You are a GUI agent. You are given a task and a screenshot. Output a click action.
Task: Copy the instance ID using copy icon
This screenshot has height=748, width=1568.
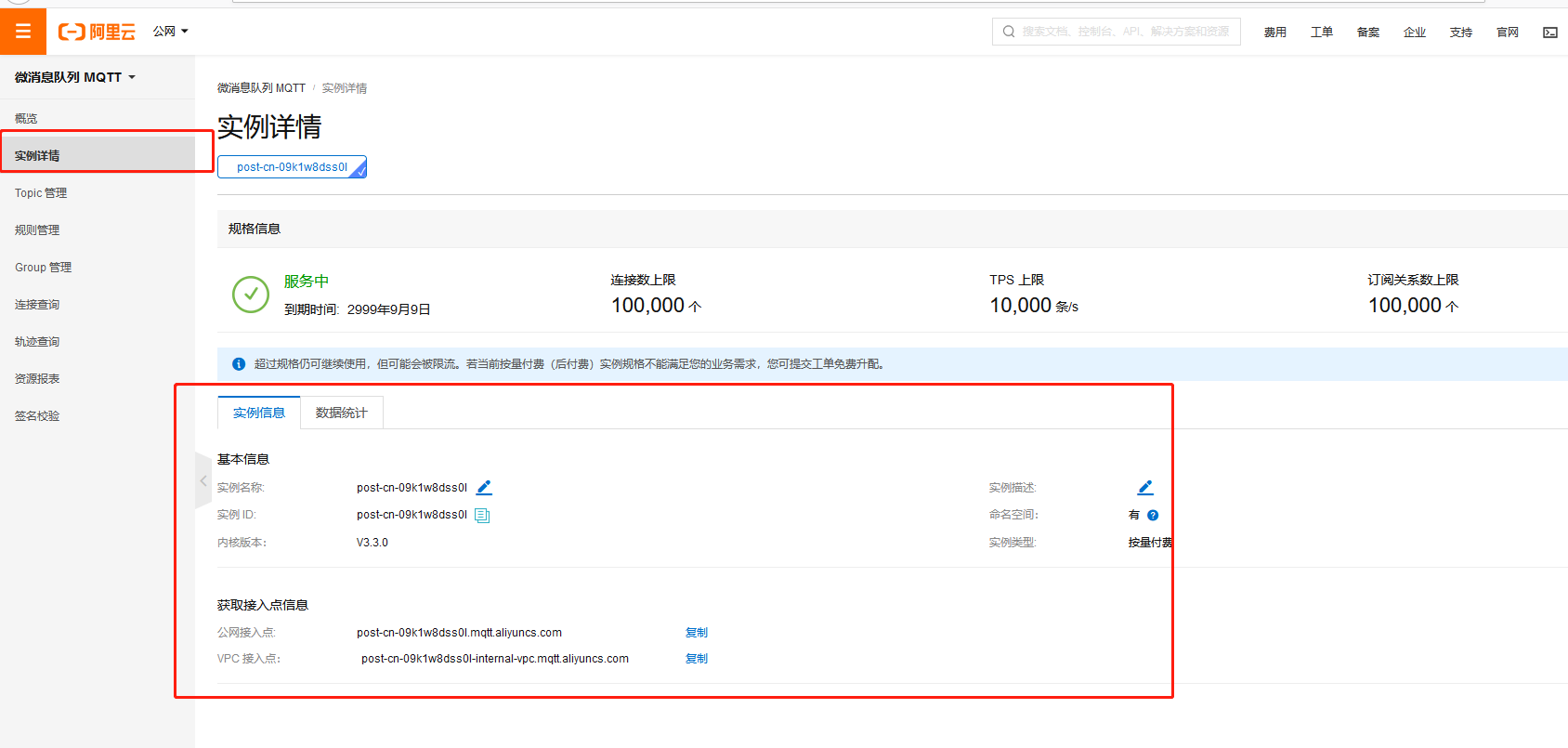click(x=482, y=515)
